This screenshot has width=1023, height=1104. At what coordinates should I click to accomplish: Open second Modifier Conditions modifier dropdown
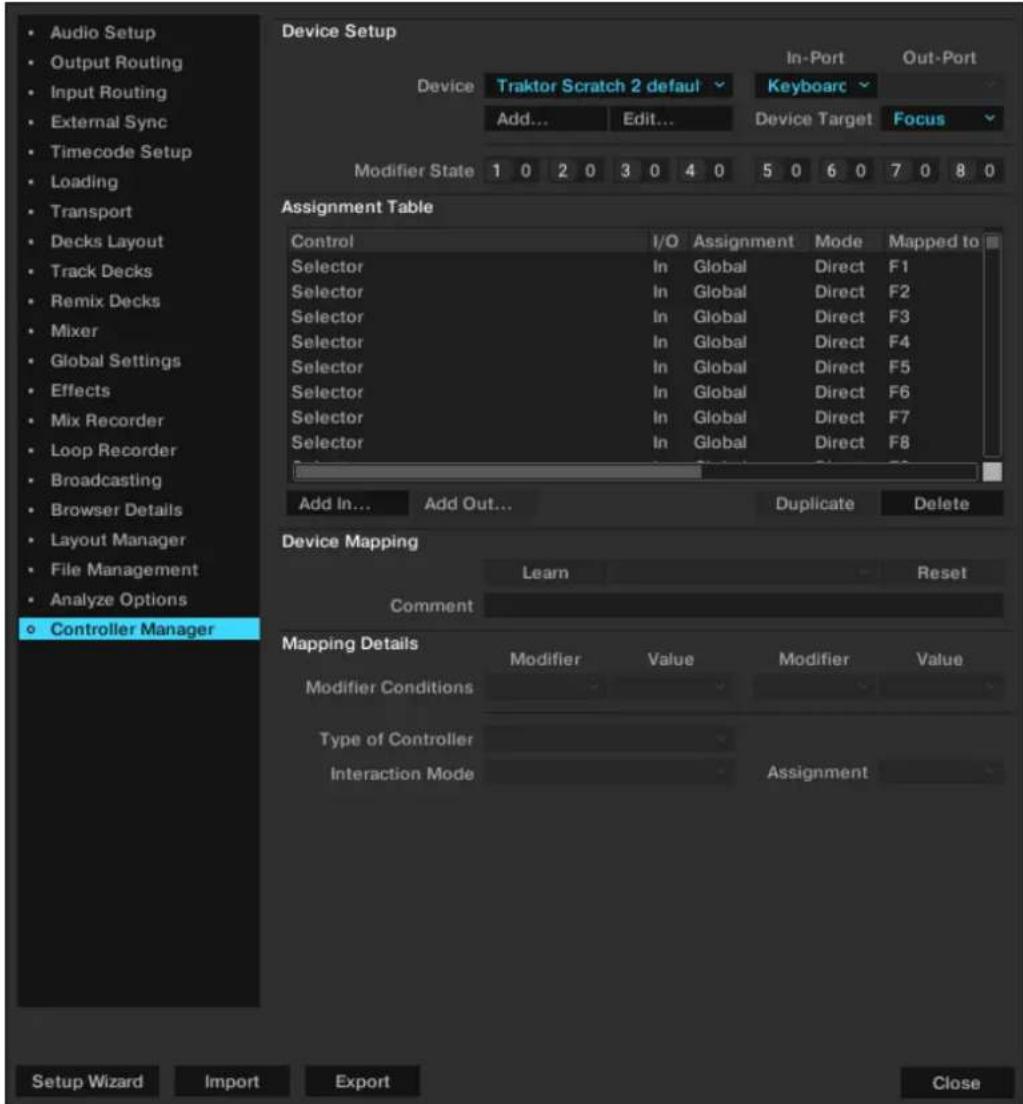coord(815,687)
